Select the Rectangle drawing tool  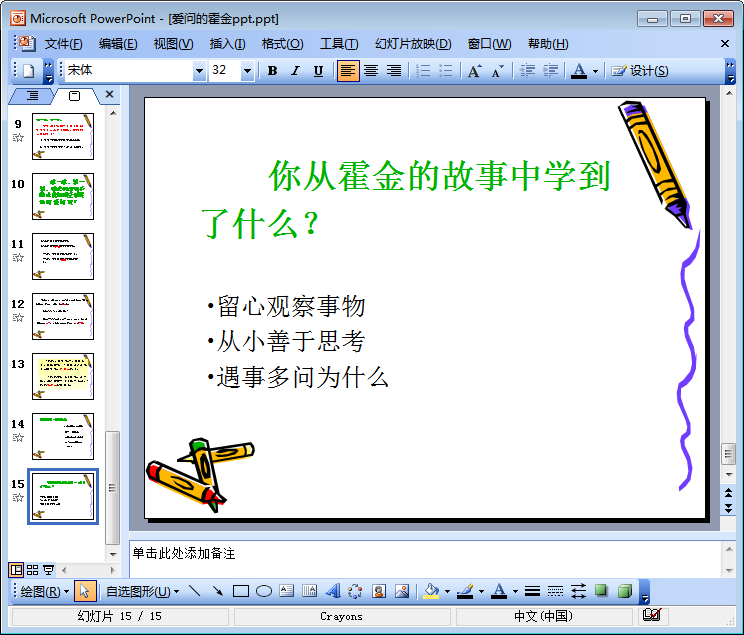click(x=241, y=591)
